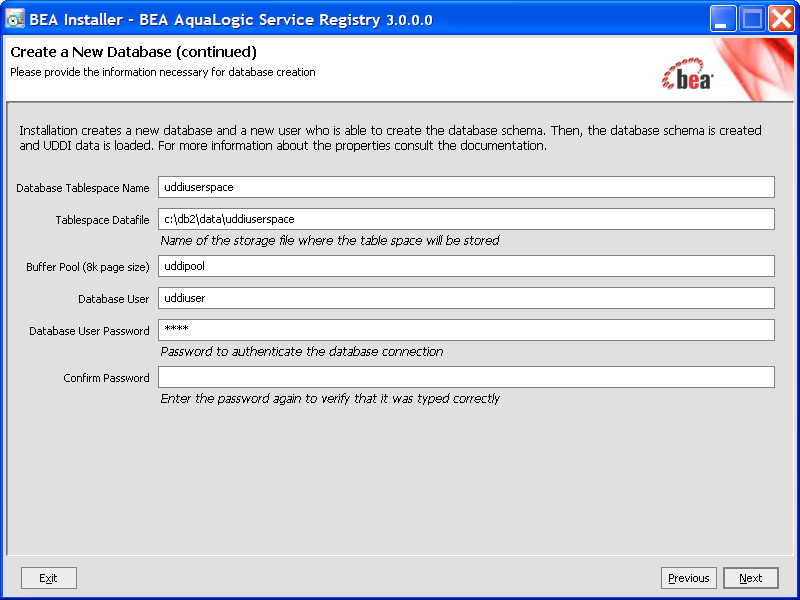
Task: Click the 'Tablespace Datafile' label
Action: coord(103,220)
